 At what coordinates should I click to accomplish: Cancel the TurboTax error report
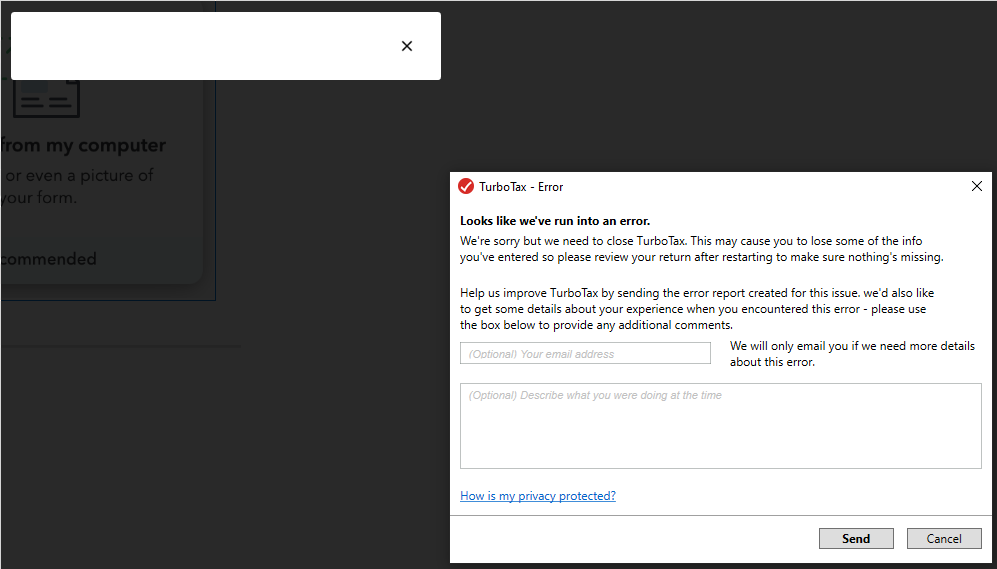point(944,538)
